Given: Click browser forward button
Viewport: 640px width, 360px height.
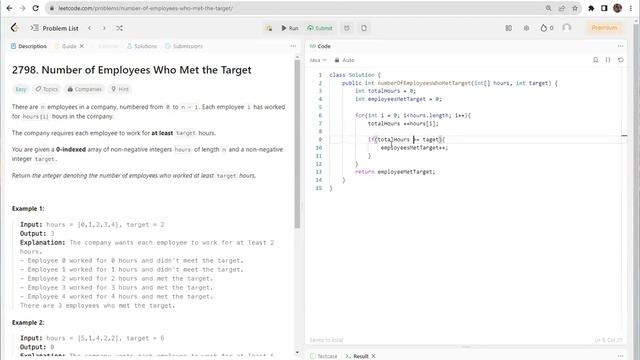Looking at the screenshot, I should point(22,8).
